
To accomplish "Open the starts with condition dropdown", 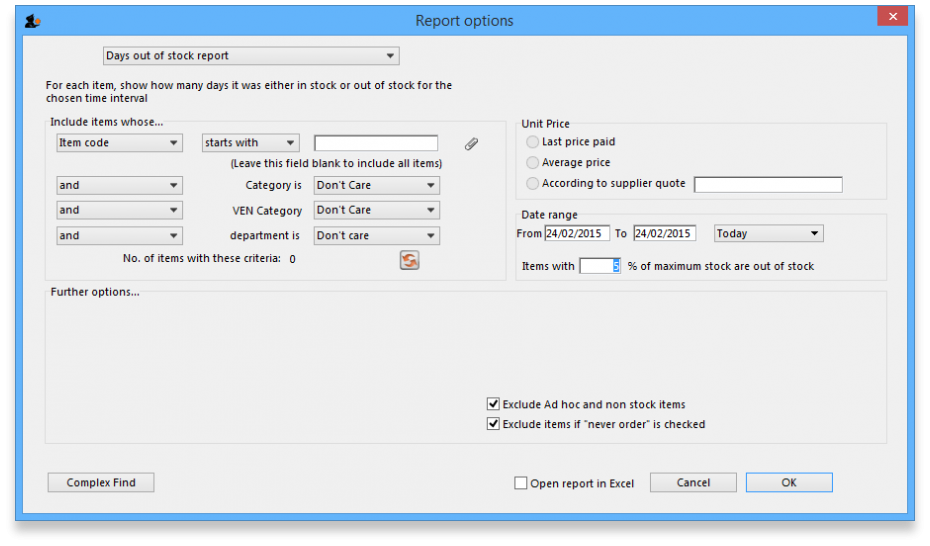I will click(x=250, y=143).
